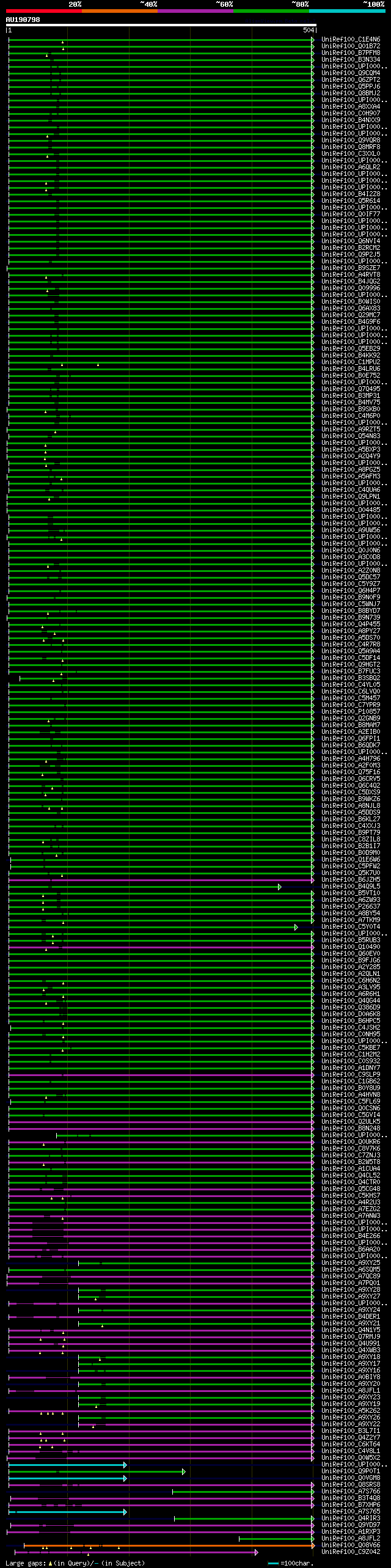
Task: Select the cyan ~100% identity color segment
Action: 347,11
